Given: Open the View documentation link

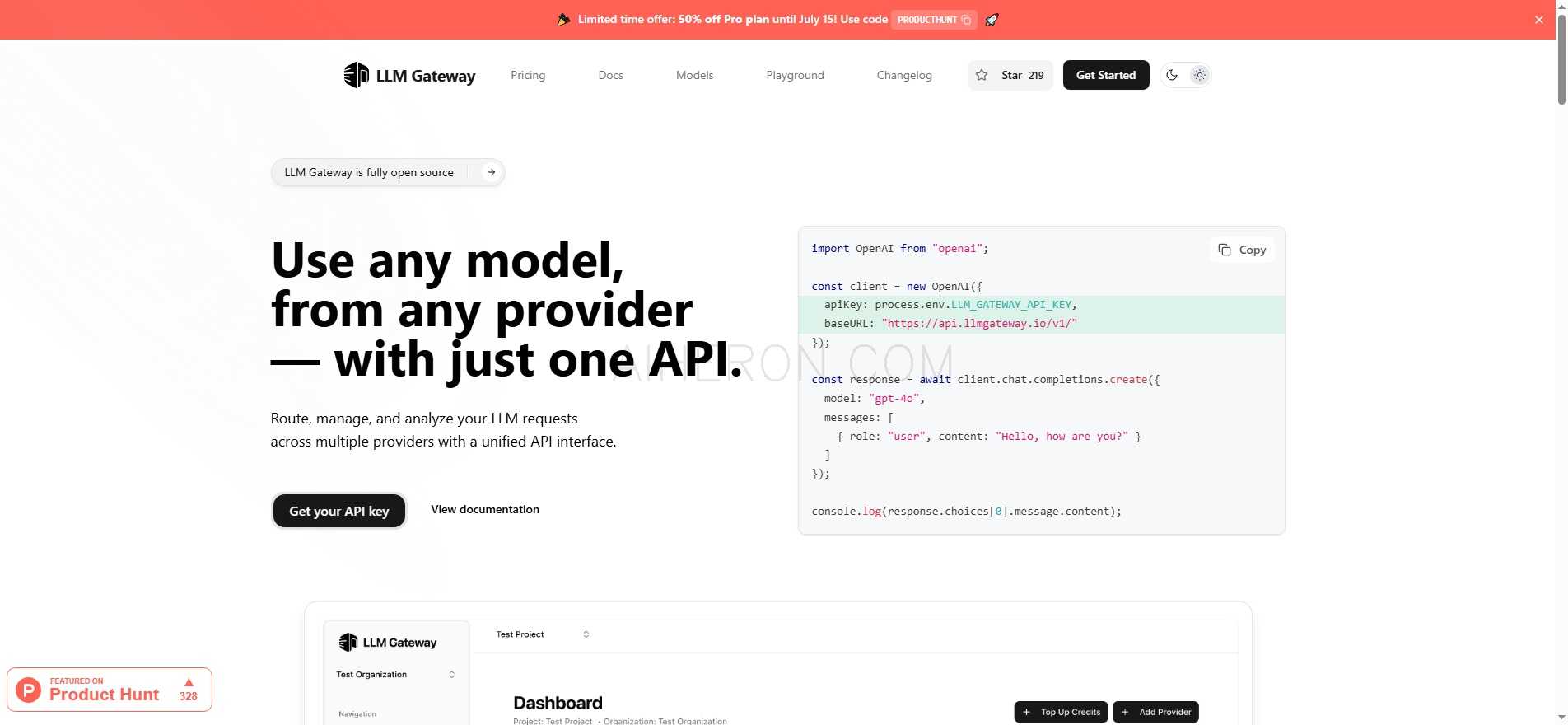Looking at the screenshot, I should tap(485, 509).
